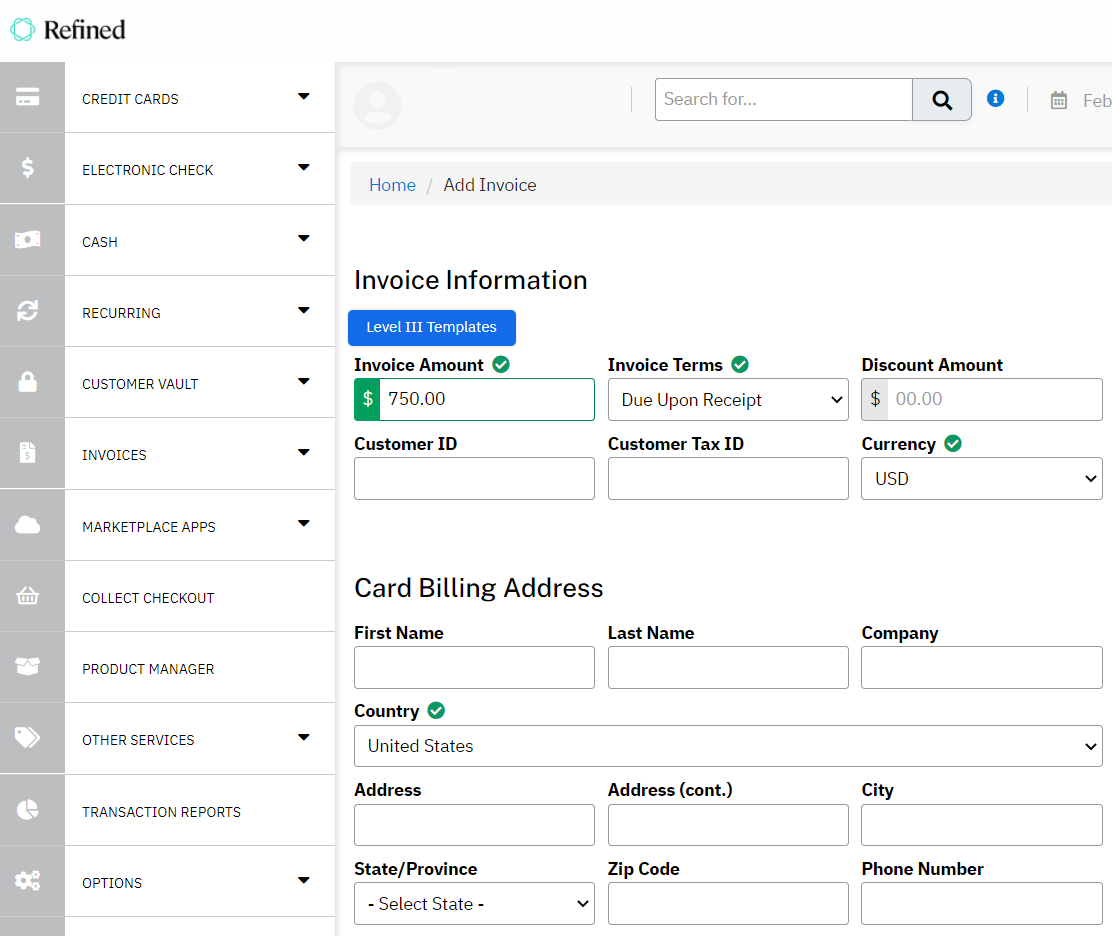Click the Refined logo
The width and height of the screenshot is (1112, 936).
[x=68, y=30]
